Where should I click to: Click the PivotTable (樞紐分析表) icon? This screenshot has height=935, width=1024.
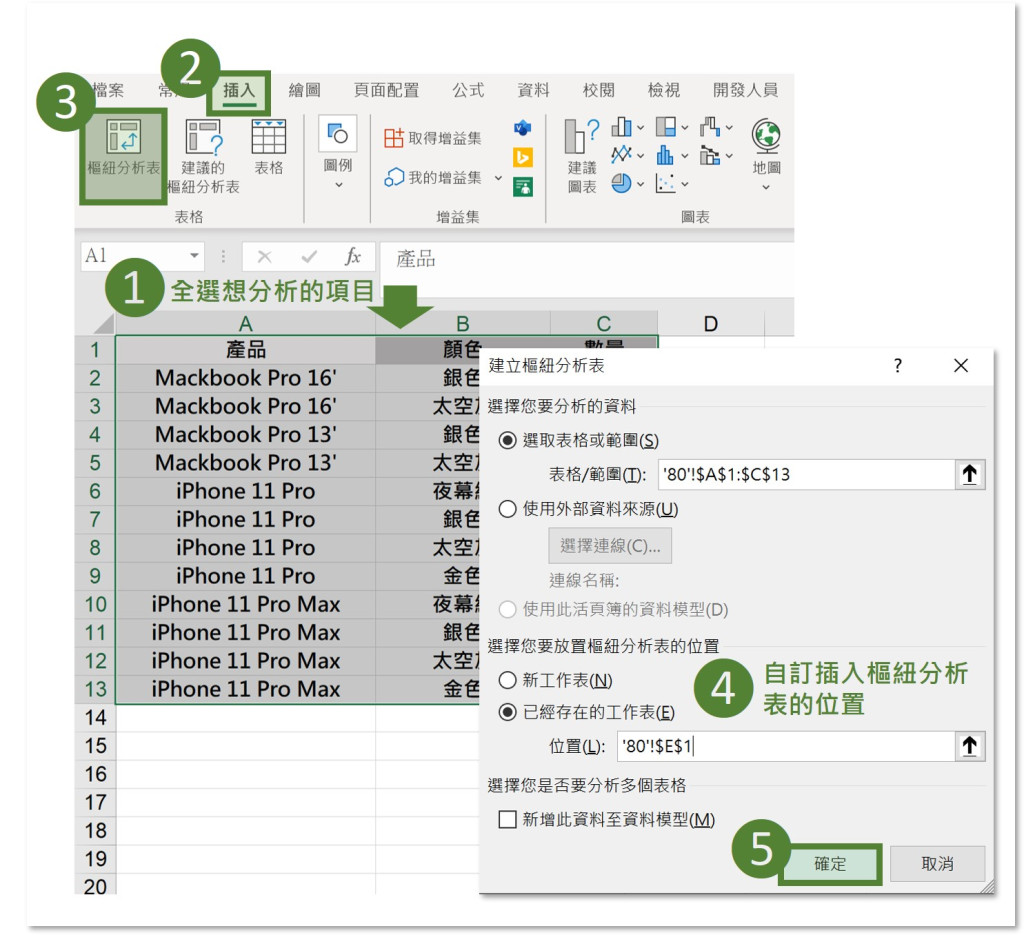(123, 137)
